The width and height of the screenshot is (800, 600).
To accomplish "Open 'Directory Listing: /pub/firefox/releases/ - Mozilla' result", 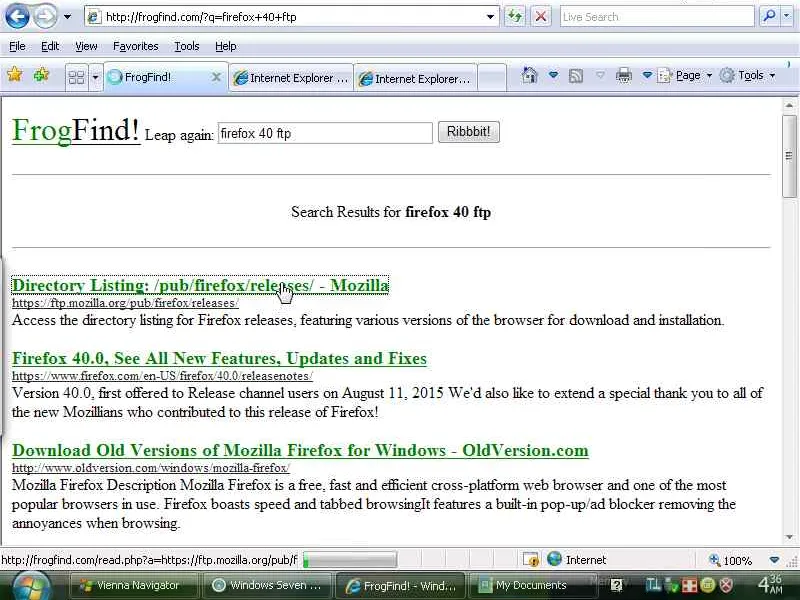I will click(200, 285).
